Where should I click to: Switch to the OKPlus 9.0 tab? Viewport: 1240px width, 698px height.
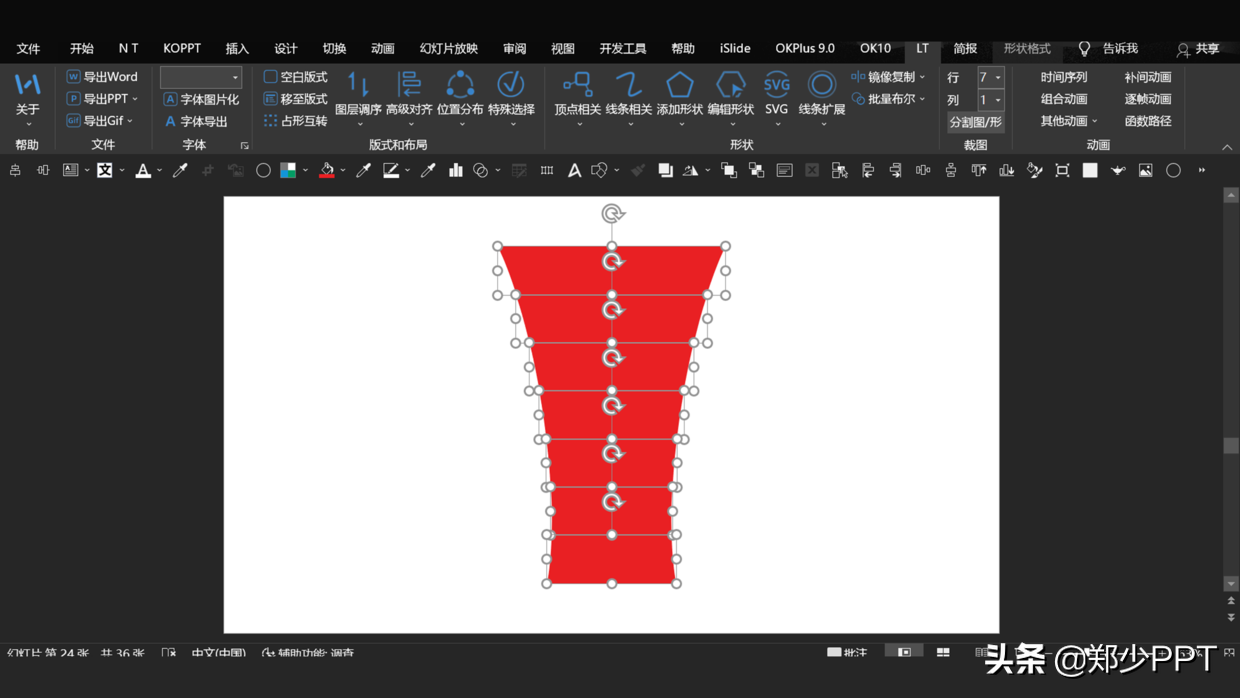(805, 48)
